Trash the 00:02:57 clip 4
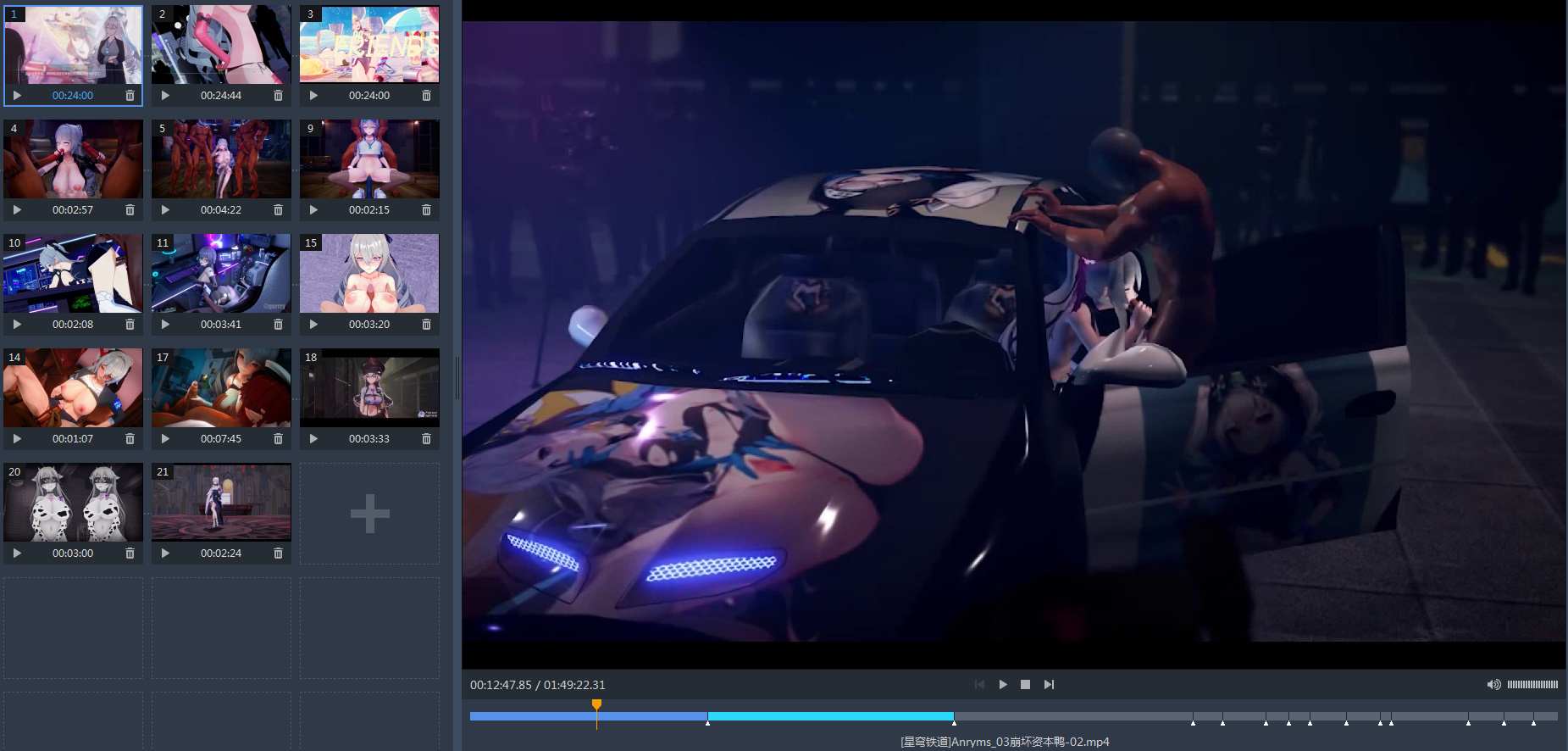The height and width of the screenshot is (751, 1568). 130,210
